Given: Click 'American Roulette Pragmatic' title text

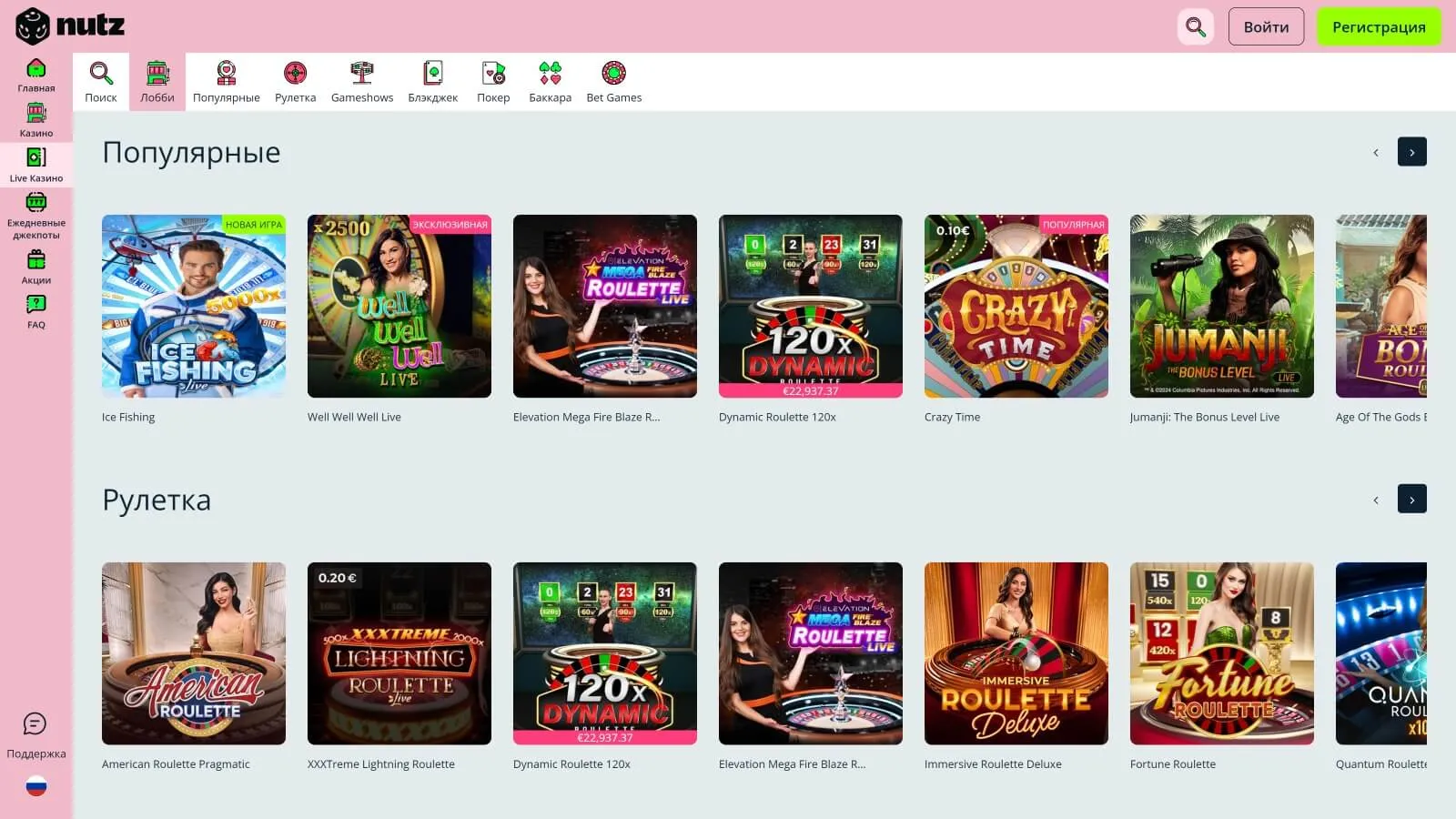Looking at the screenshot, I should coord(176,764).
